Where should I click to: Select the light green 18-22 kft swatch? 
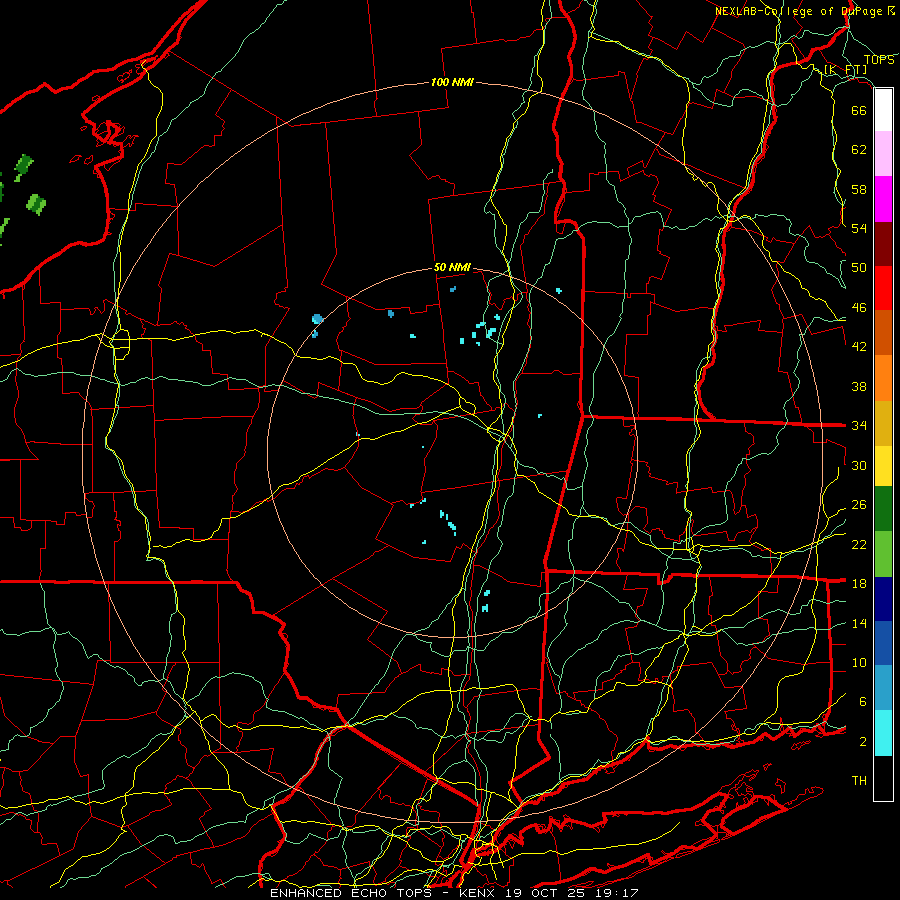[883, 554]
